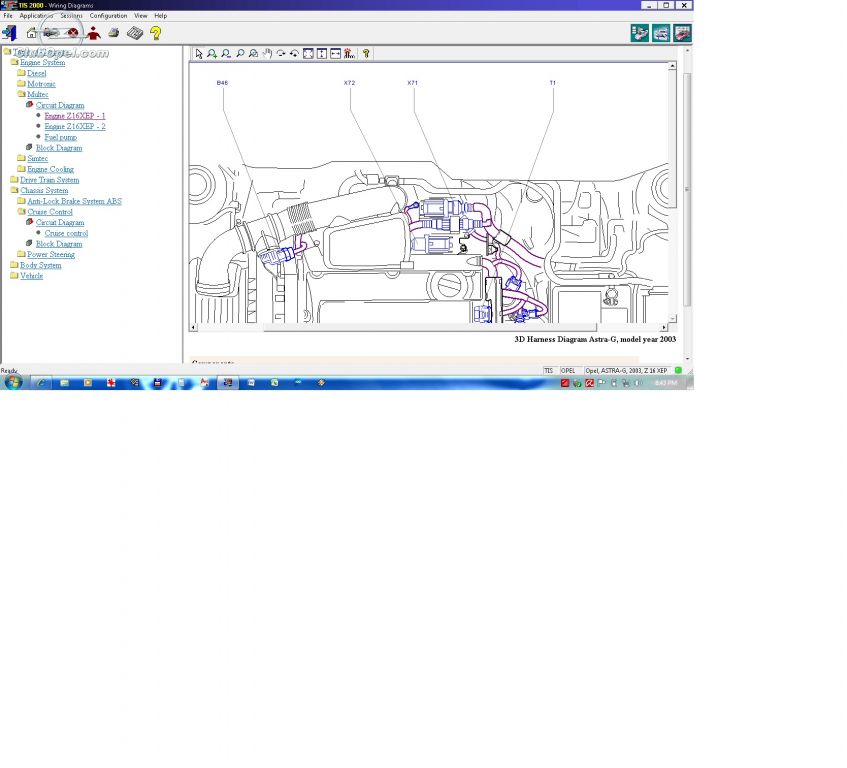This screenshot has width=847, height=768.
Task: Collapse the Engine System folder
Action: pyautogui.click(x=15, y=62)
